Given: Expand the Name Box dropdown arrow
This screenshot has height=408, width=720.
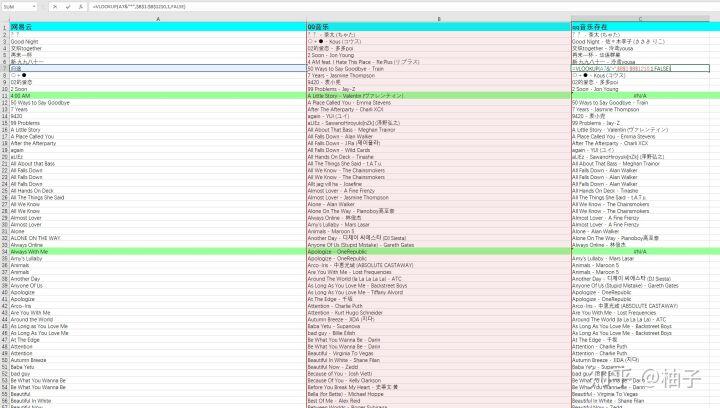Looking at the screenshot, I should (x=34, y=7).
